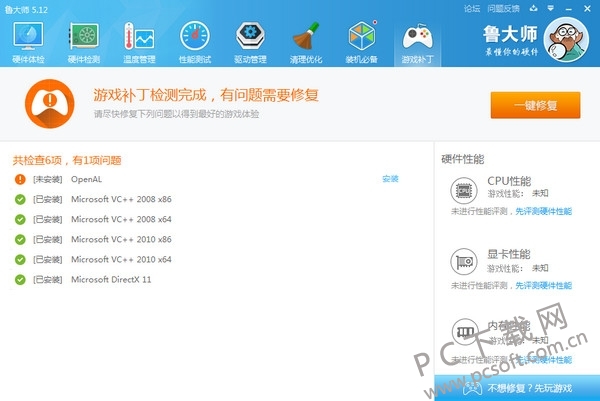Click the large orange gamepad alert icon
Screen dimensions: 600x401
click(49, 104)
